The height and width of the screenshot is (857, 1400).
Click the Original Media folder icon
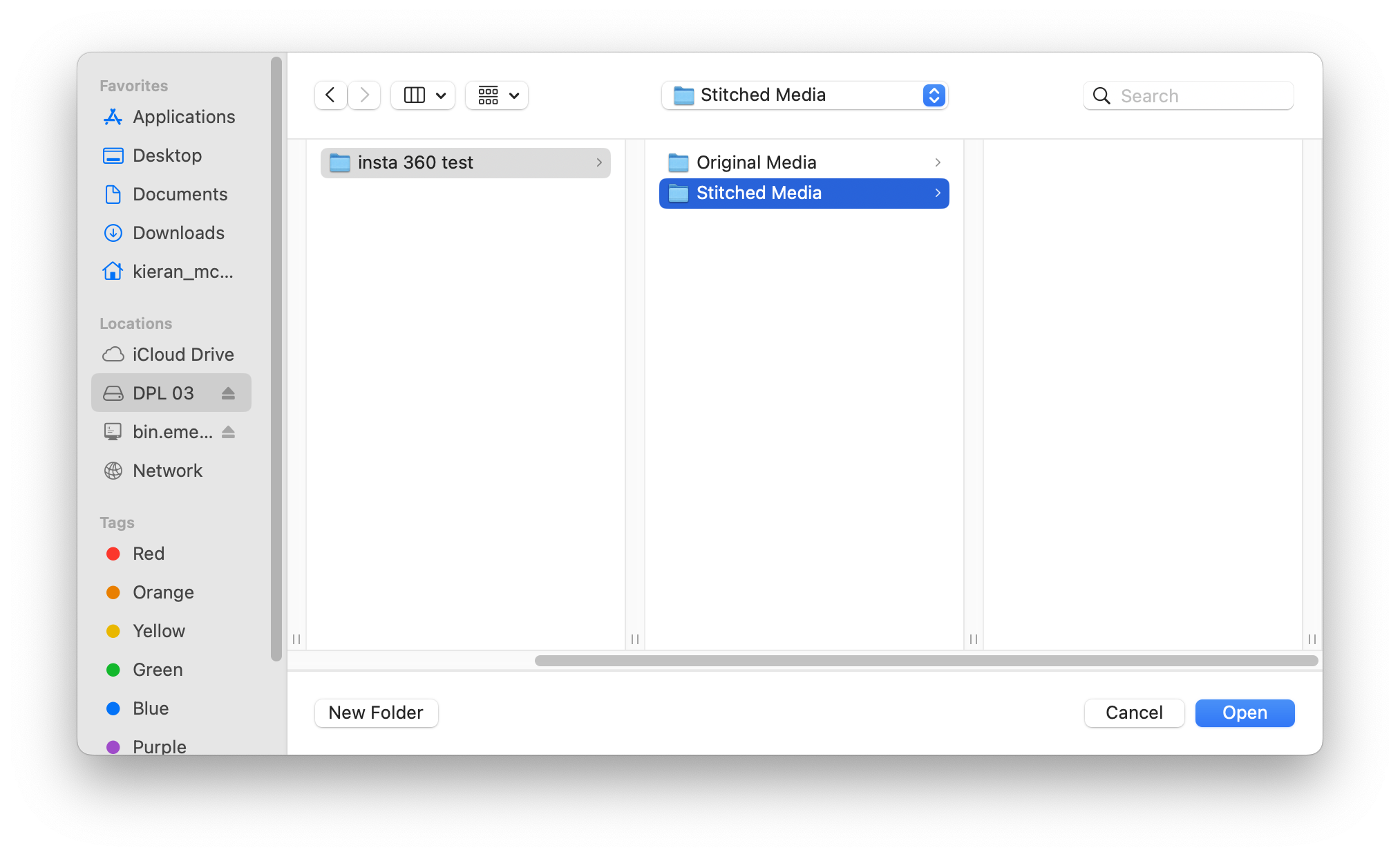pyautogui.click(x=679, y=162)
